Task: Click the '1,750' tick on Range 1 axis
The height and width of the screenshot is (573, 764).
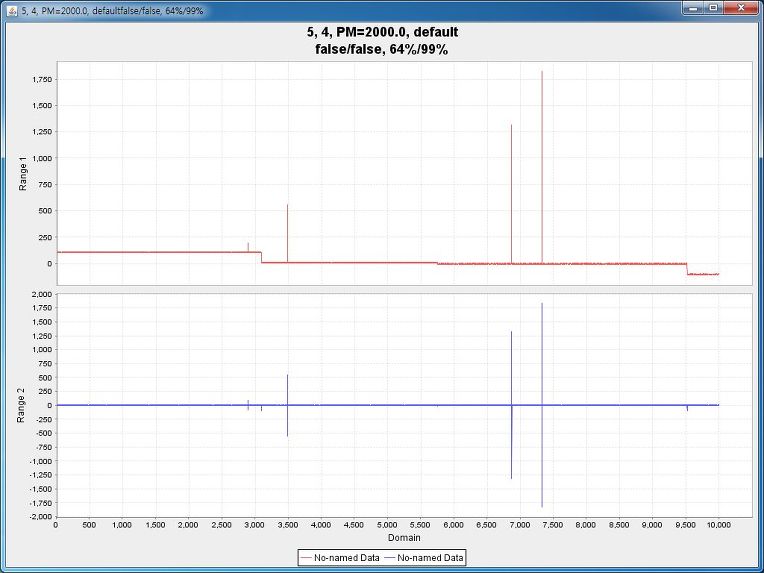Action: pyautogui.click(x=42, y=79)
